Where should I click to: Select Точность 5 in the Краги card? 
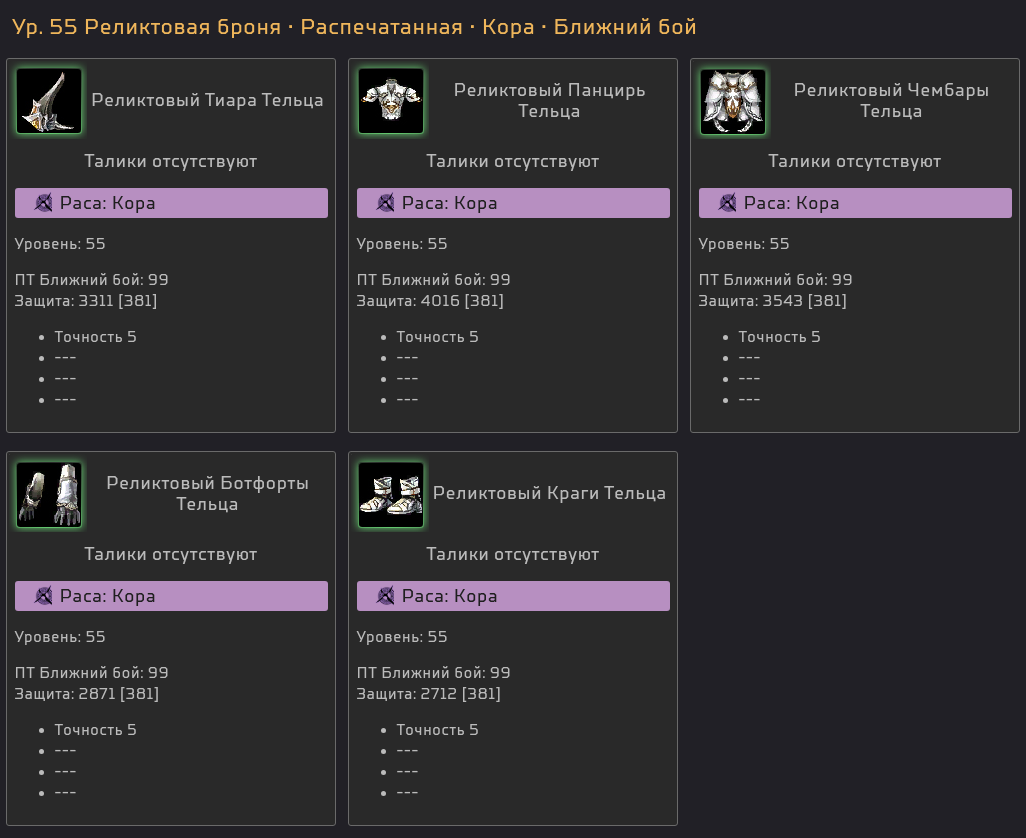click(438, 730)
